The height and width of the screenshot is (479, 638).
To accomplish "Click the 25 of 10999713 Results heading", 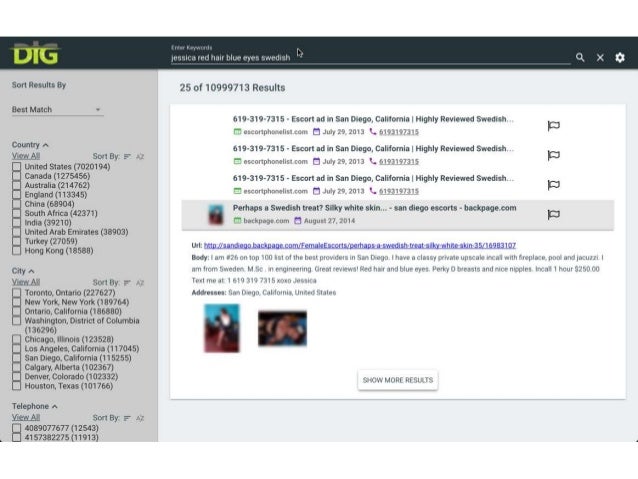I will [x=232, y=87].
